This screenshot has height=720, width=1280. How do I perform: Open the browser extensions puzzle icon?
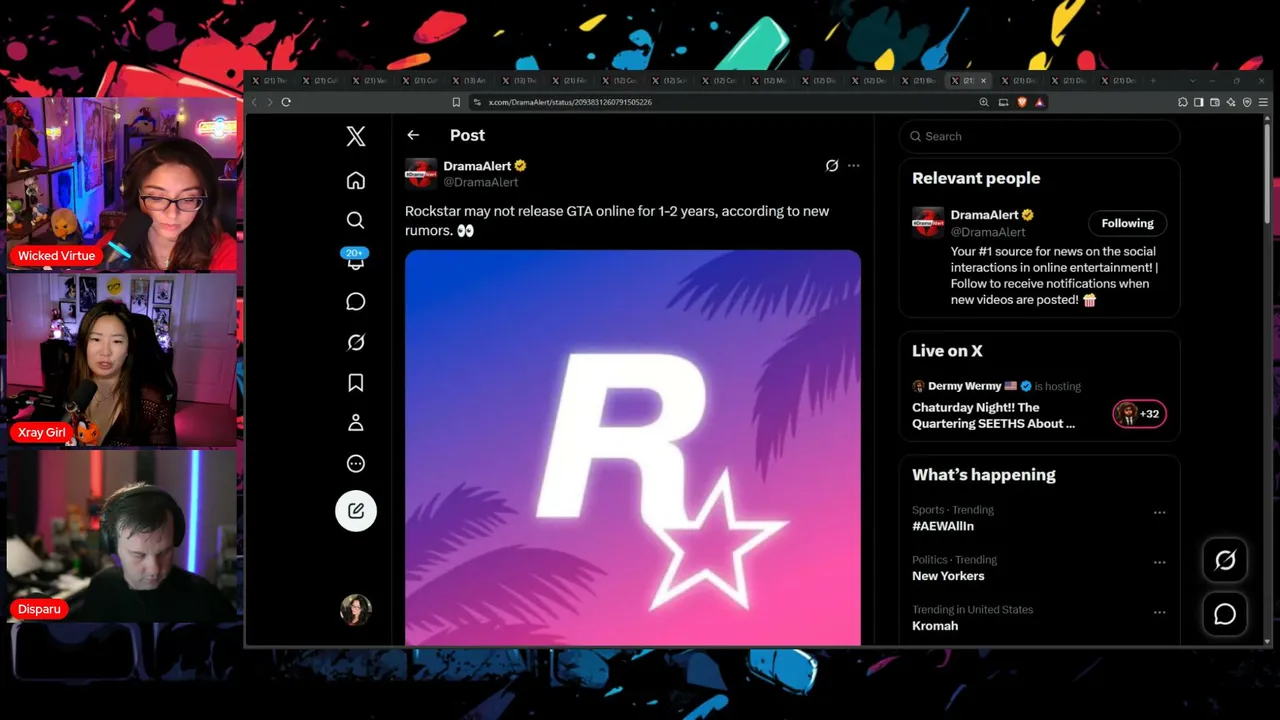[x=1183, y=102]
